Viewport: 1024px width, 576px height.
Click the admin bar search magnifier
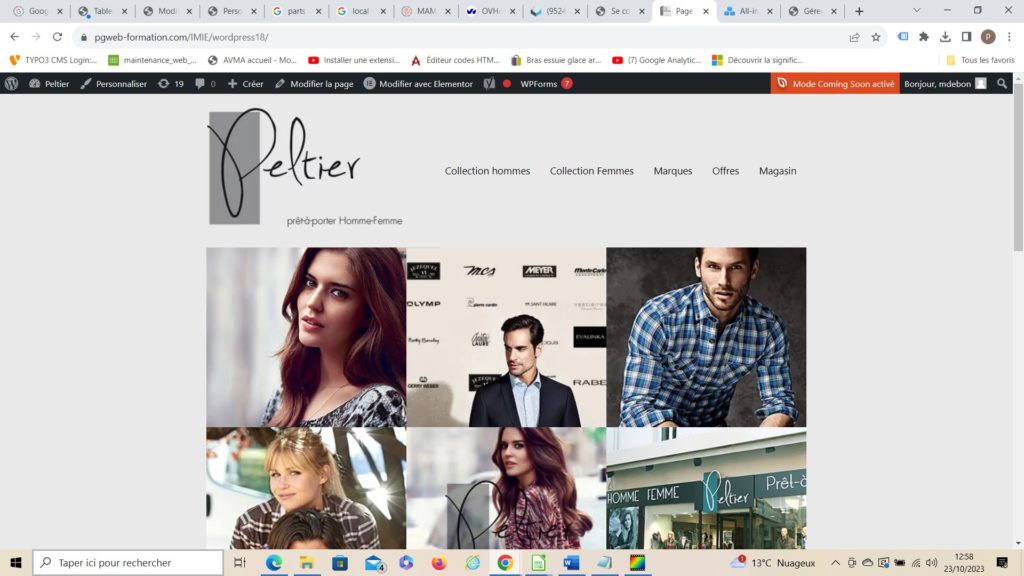(x=1002, y=84)
